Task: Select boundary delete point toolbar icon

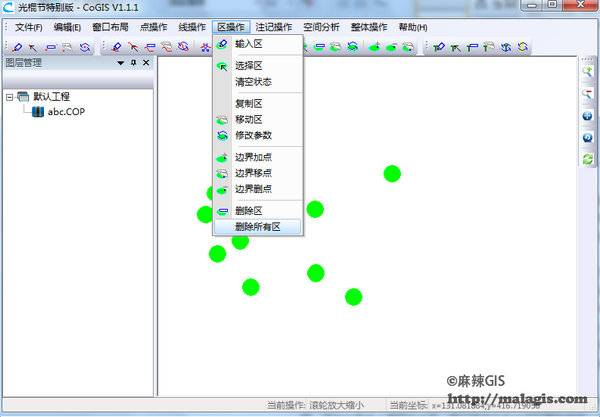Action: 391,47
